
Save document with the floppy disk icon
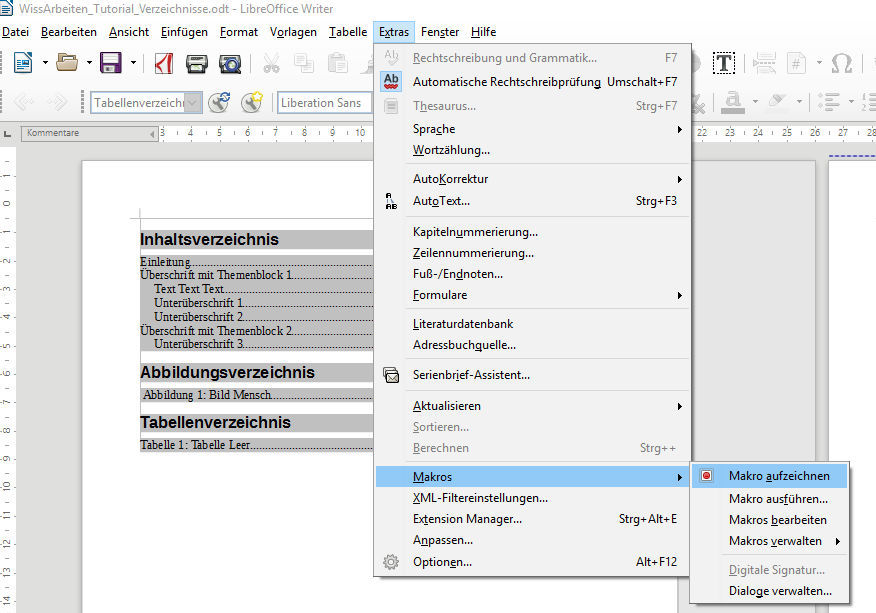111,63
